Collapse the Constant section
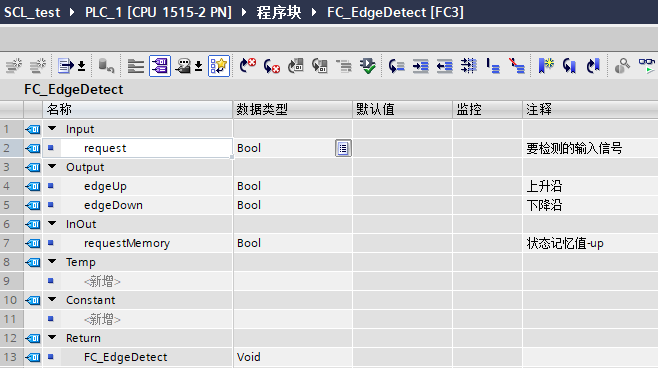 (52, 300)
